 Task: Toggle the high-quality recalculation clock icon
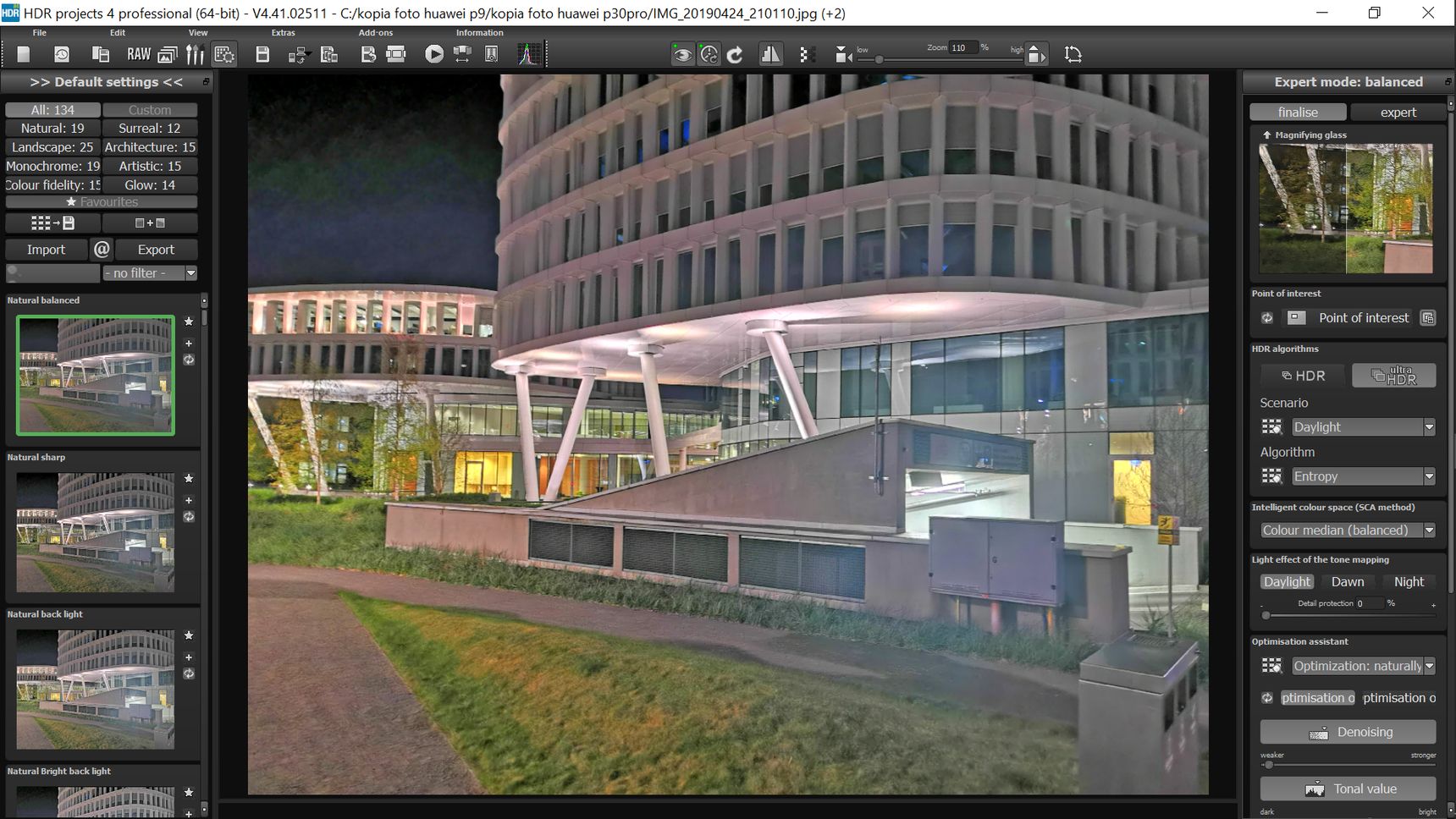pos(709,54)
